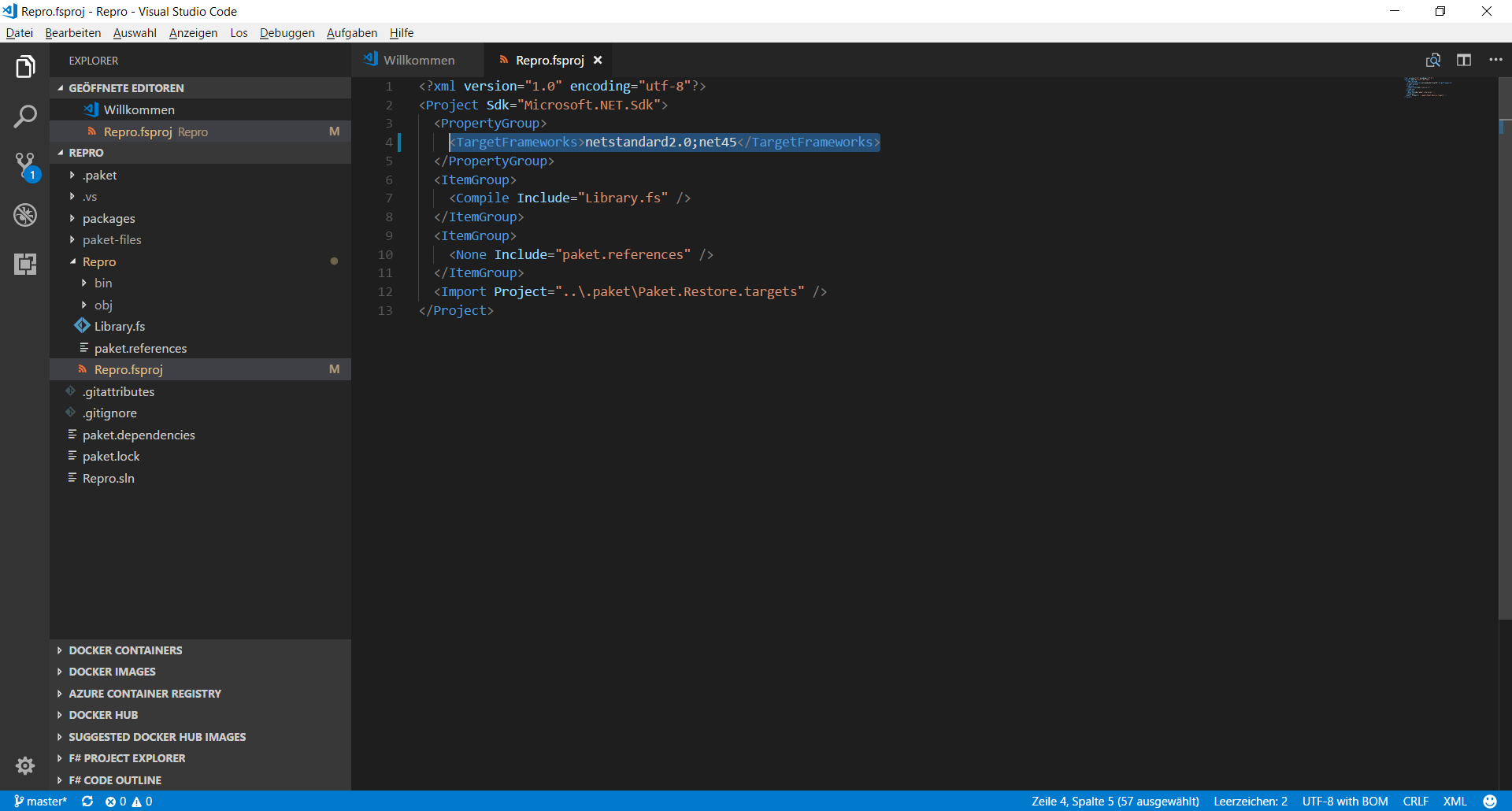Open the Datei menu
This screenshot has height=811, width=1512.
coord(20,32)
